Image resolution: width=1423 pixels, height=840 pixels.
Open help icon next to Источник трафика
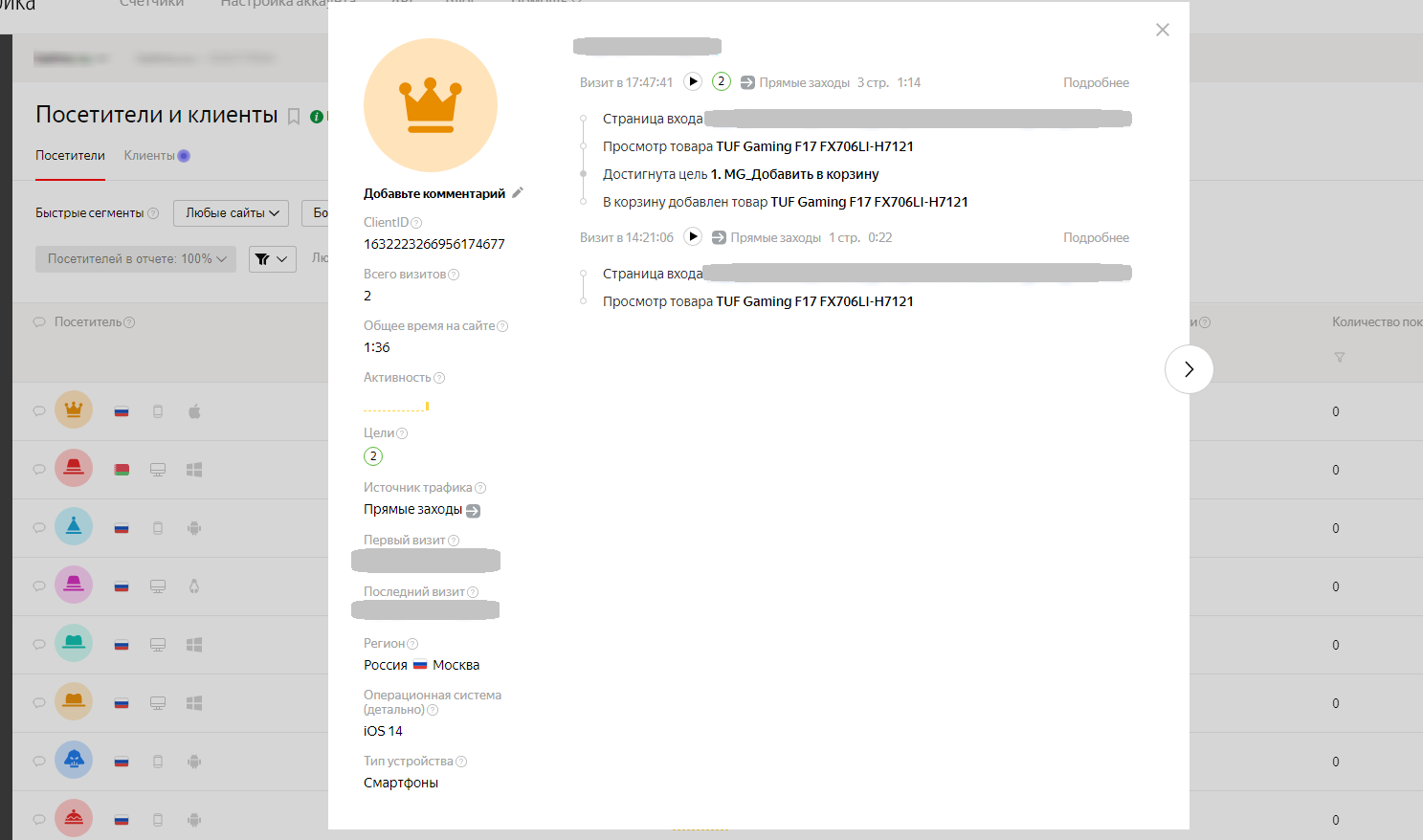pyautogui.click(x=480, y=488)
